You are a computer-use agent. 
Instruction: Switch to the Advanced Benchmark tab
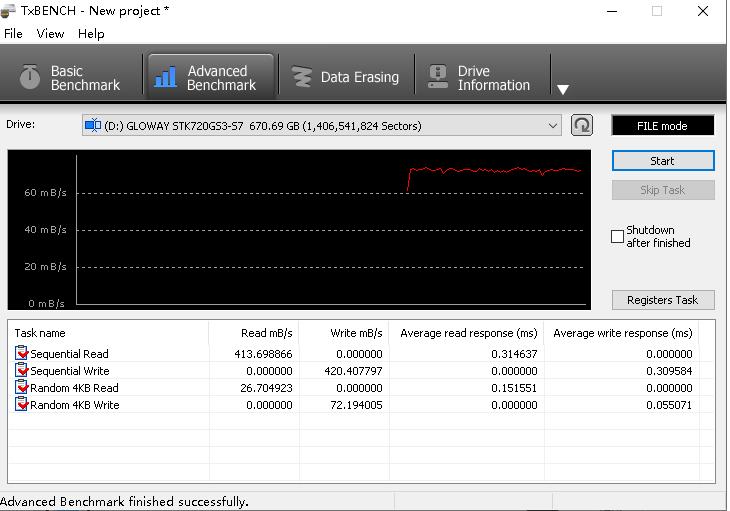211,77
